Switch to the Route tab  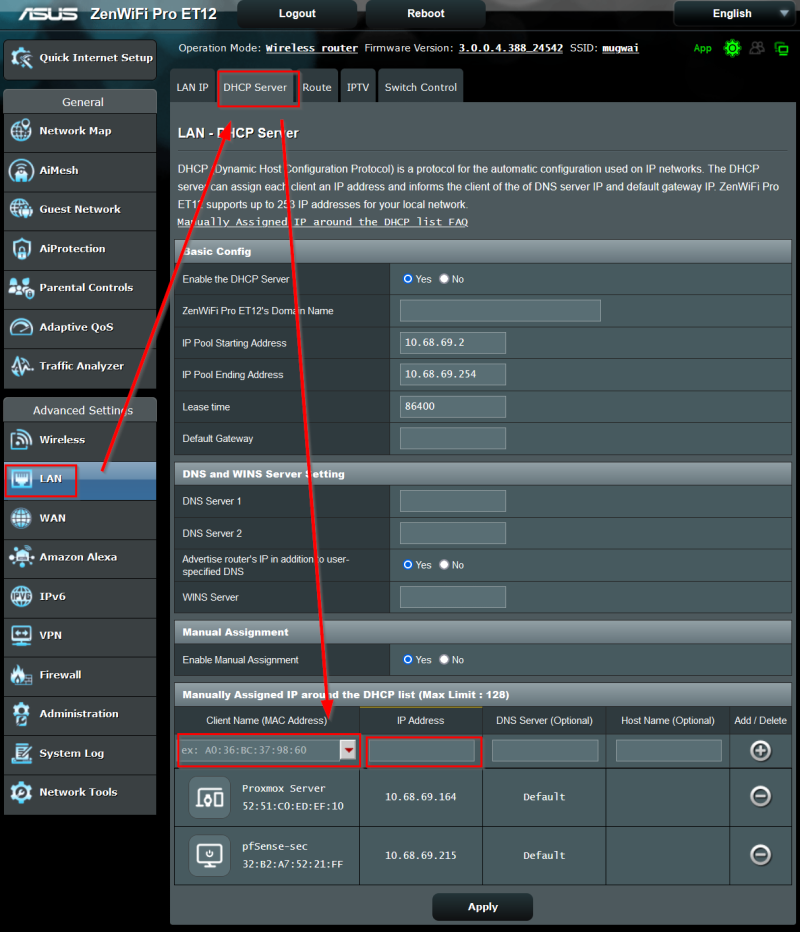click(317, 87)
